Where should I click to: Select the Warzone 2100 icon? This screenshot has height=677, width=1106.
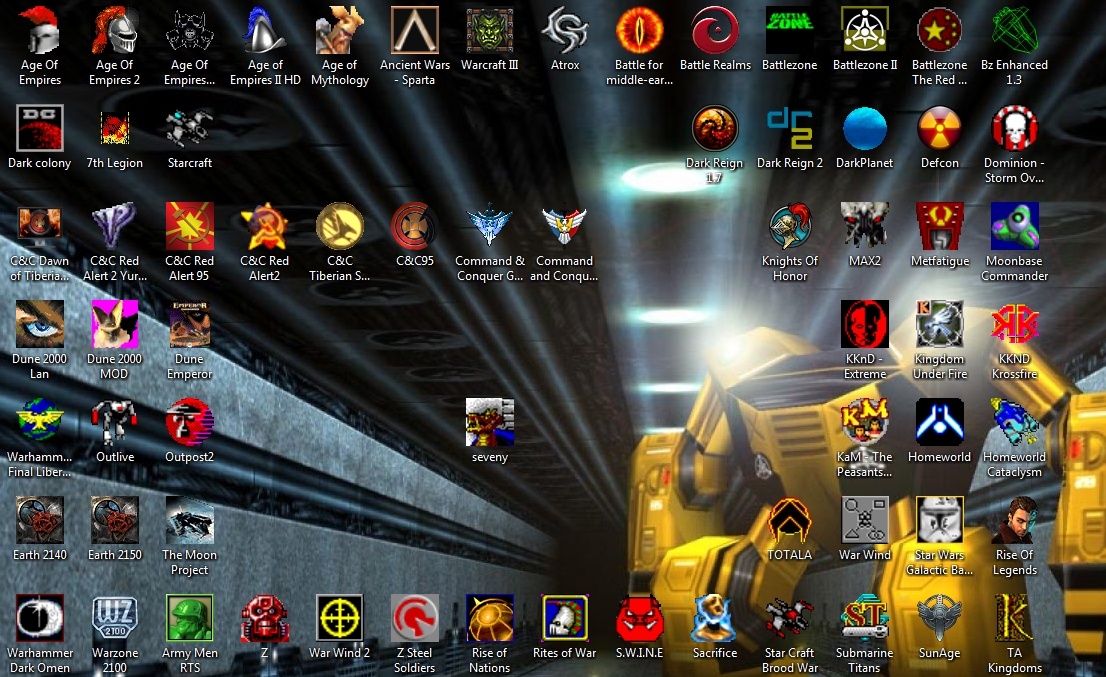tap(114, 618)
